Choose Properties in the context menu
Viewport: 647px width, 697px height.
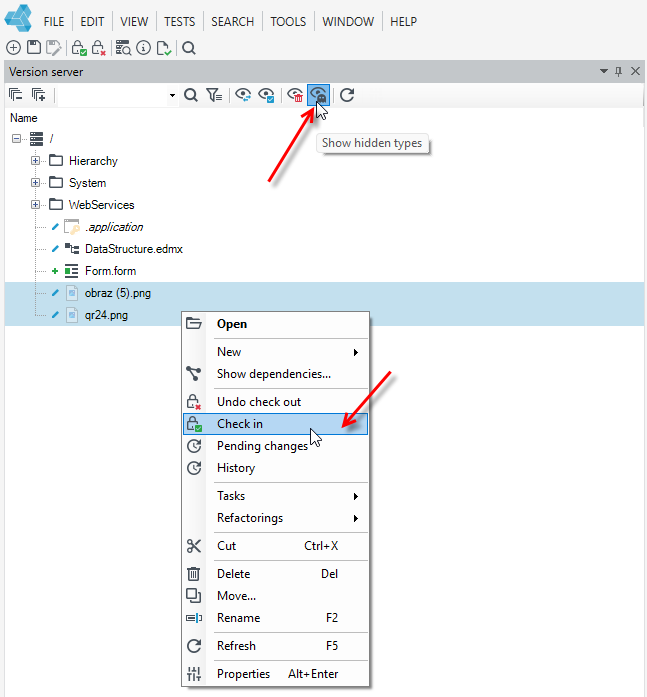[276, 674]
